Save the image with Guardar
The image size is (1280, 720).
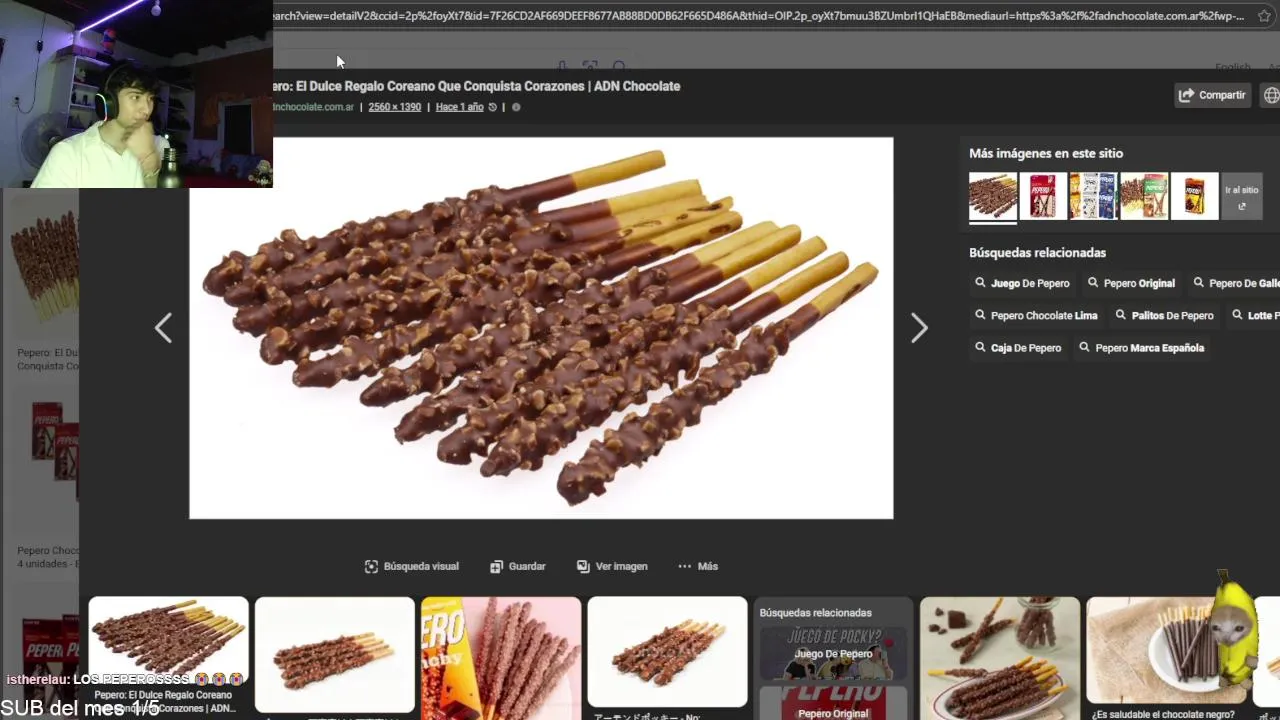[x=518, y=566]
